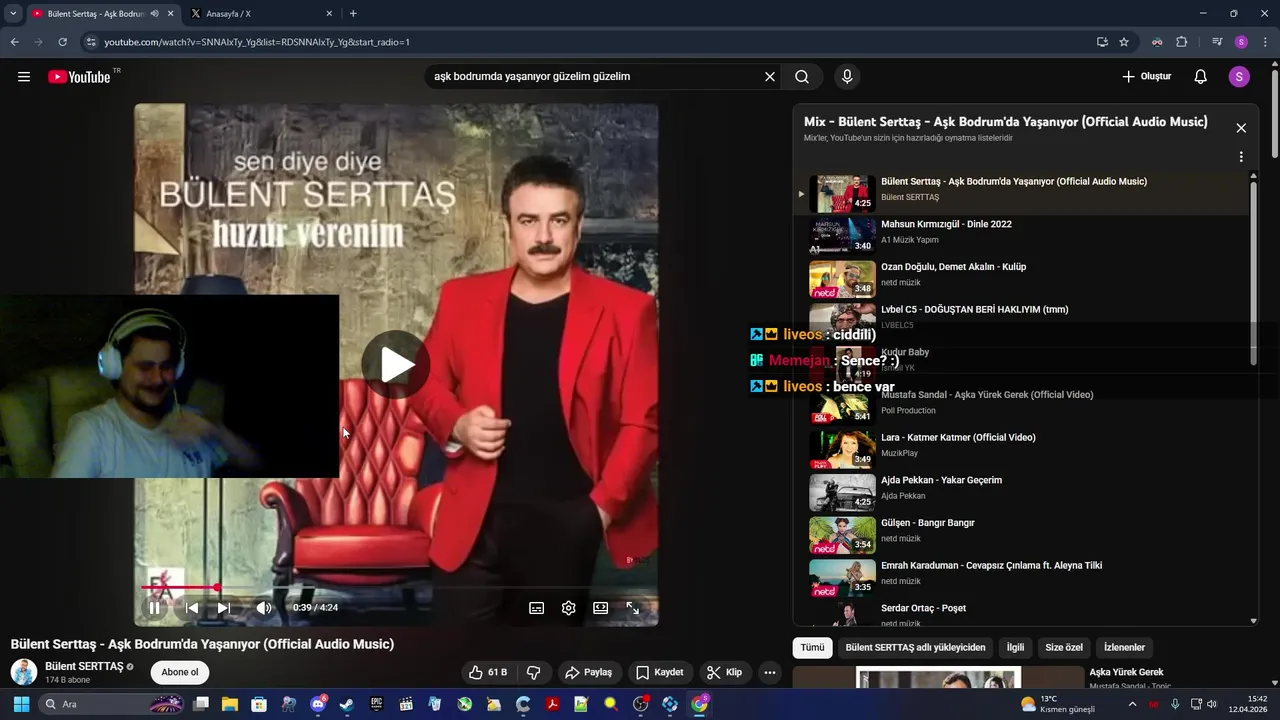Screen dimensions: 1280x720
Task: Open the media control music-note icon
Action: coord(1217,42)
